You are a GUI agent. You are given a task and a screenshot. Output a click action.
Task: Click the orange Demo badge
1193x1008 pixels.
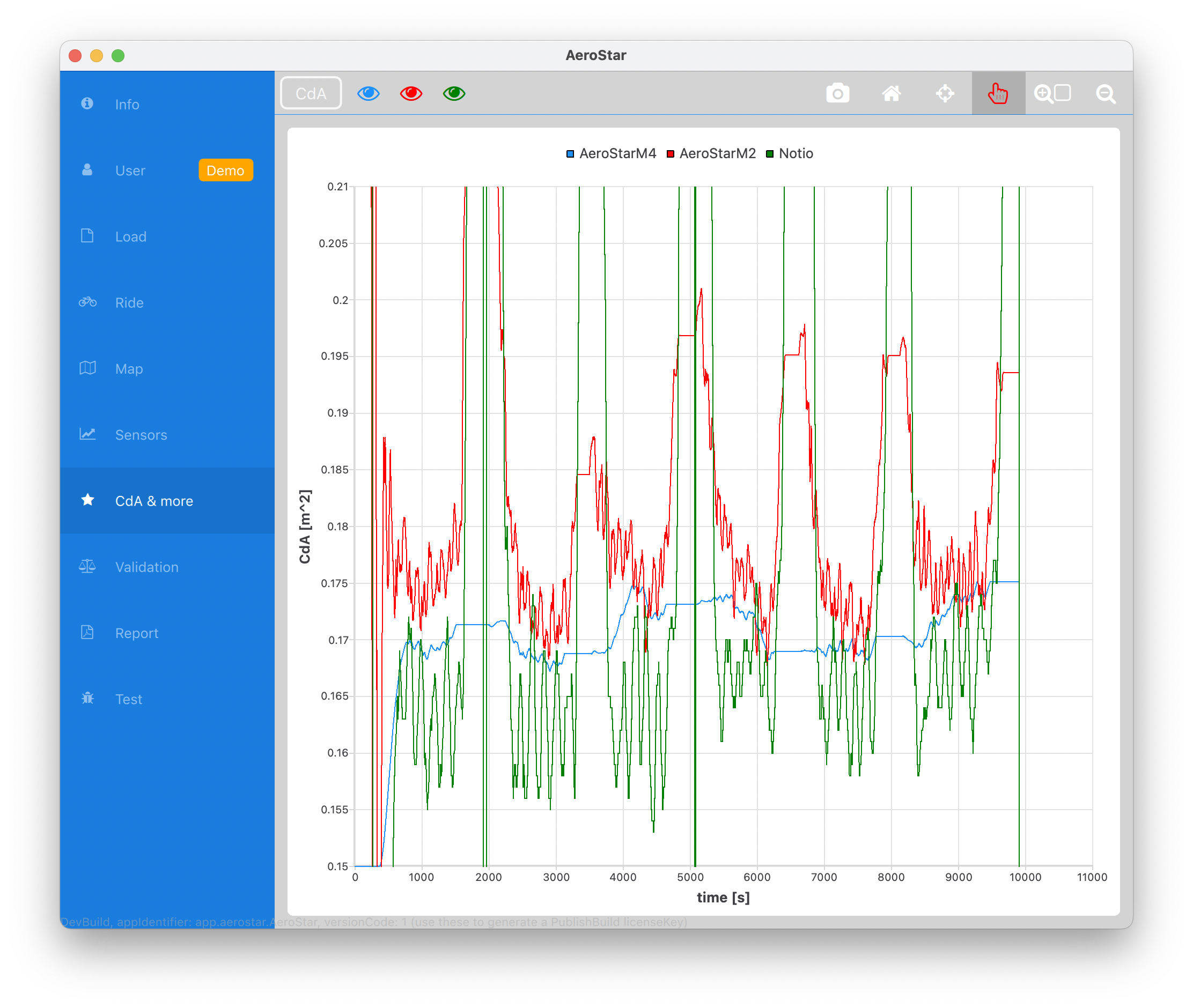pos(225,171)
